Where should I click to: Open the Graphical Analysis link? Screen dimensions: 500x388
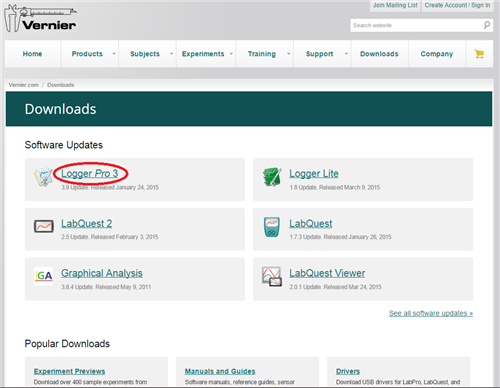click(102, 273)
